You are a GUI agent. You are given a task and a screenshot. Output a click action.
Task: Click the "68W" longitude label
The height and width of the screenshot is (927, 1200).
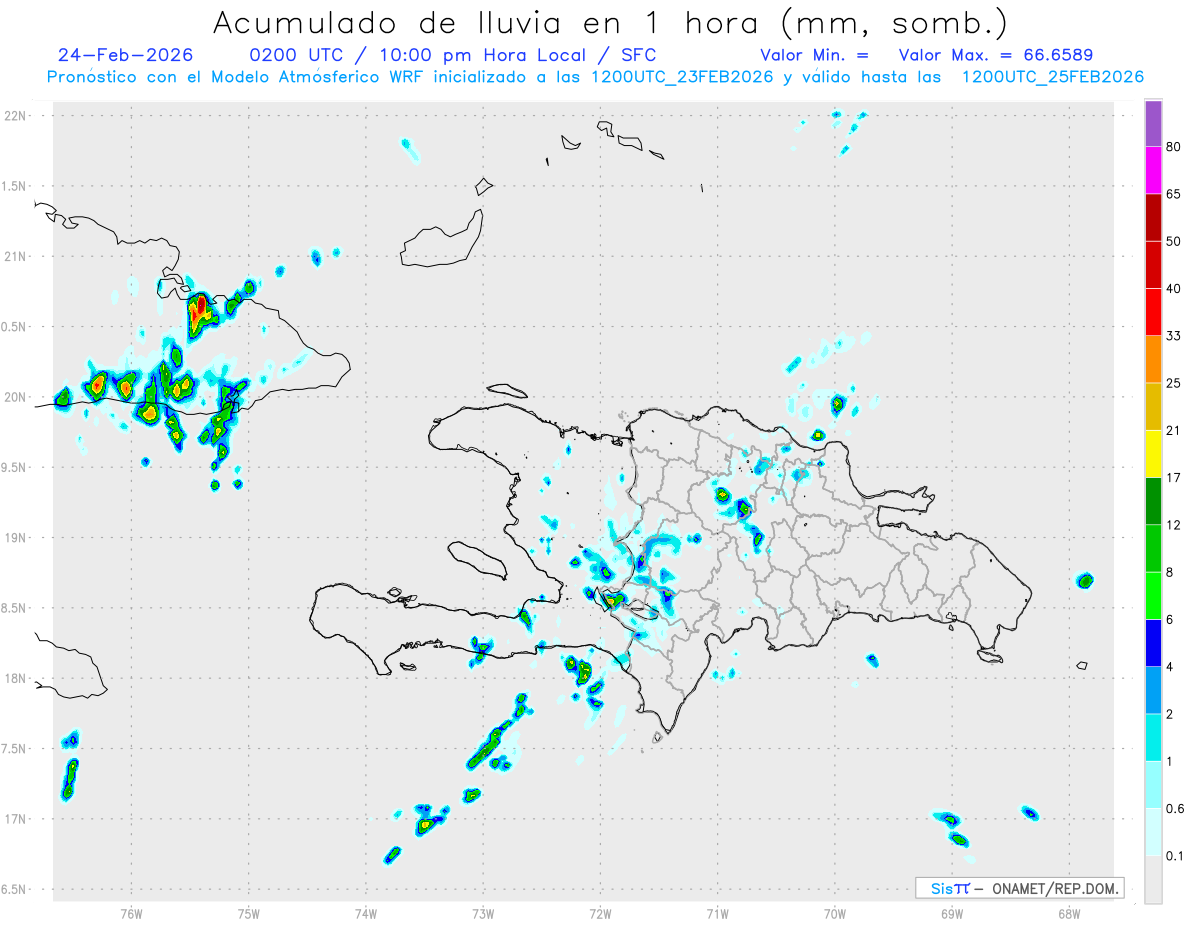coord(1069,914)
